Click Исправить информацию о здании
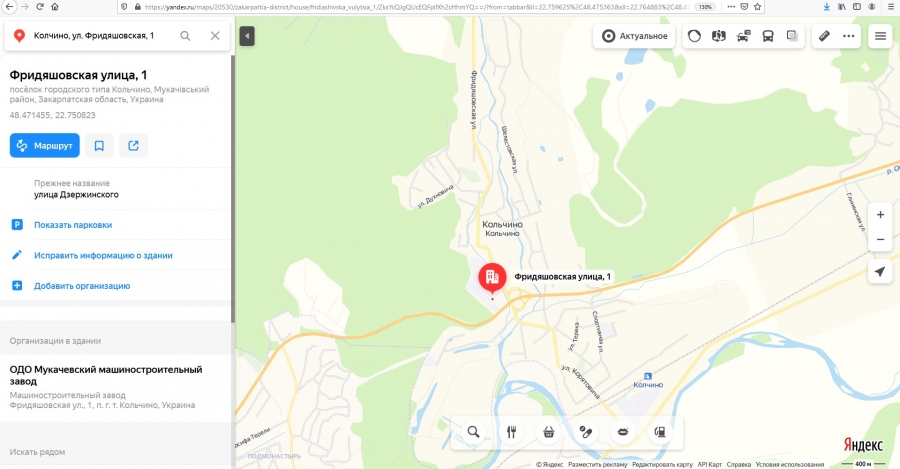Image resolution: width=900 pixels, height=469 pixels. point(103,255)
